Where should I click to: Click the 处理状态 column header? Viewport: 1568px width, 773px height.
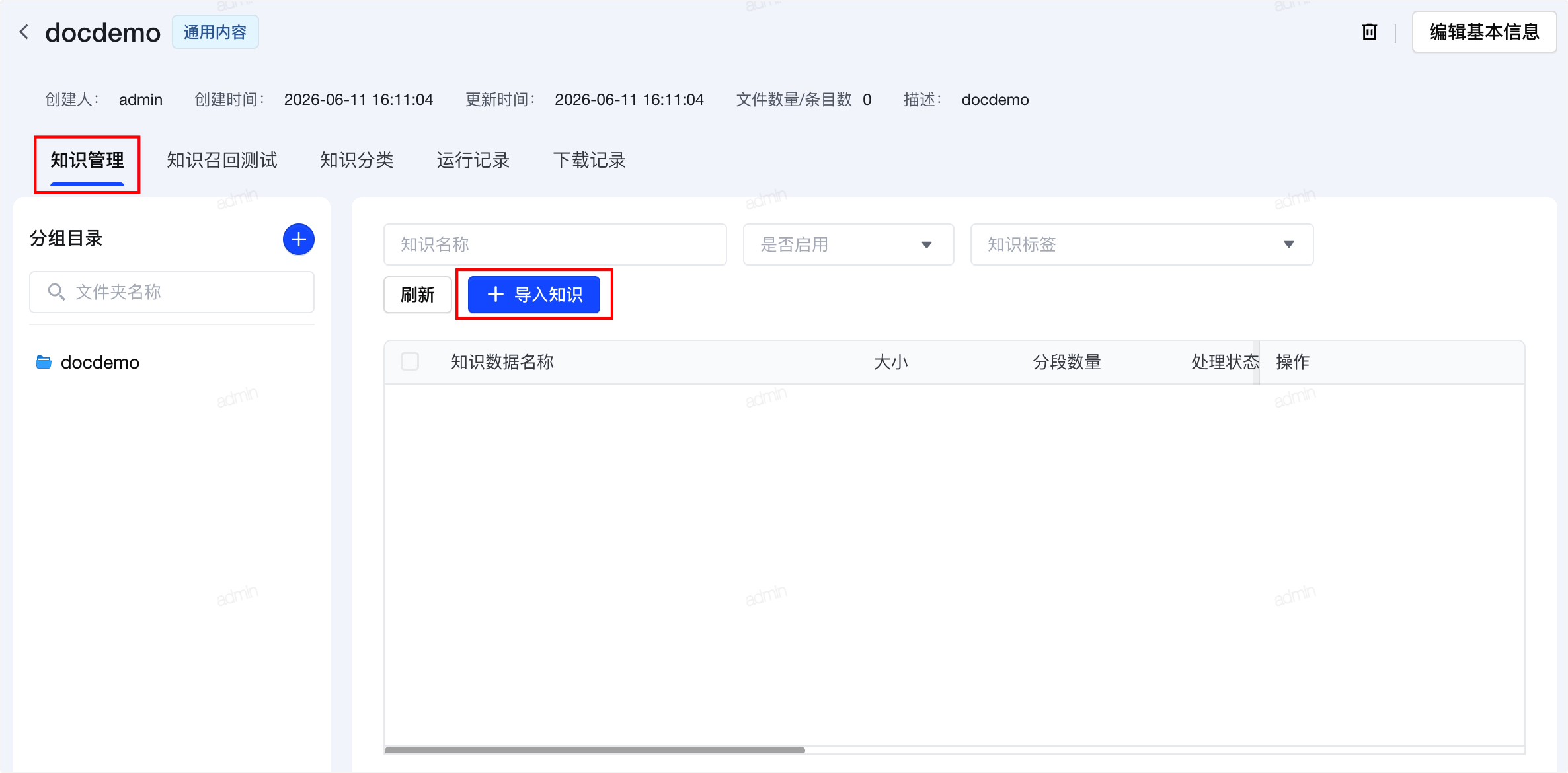(1225, 362)
